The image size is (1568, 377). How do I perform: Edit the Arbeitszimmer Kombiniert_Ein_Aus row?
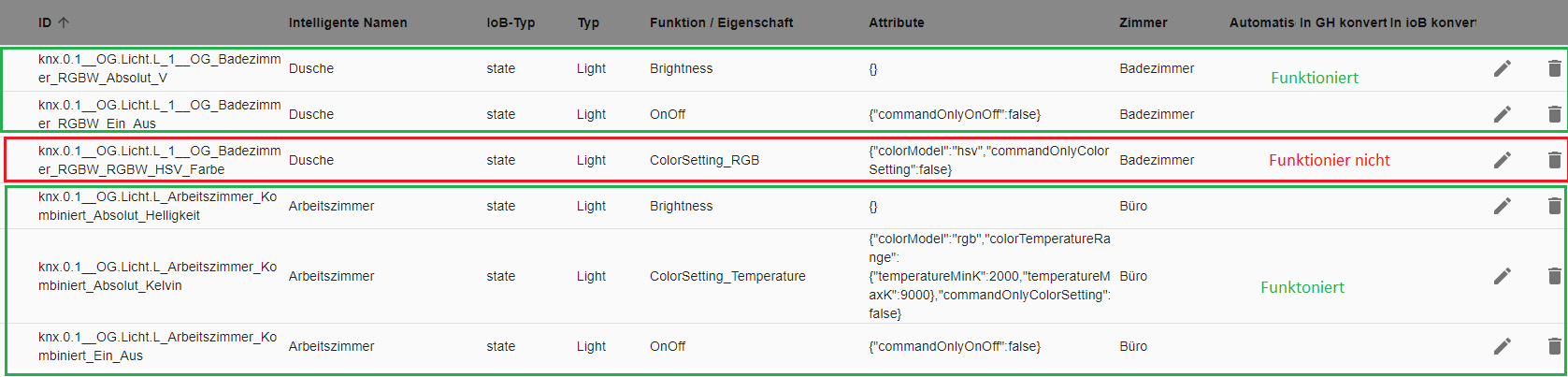(x=1502, y=346)
